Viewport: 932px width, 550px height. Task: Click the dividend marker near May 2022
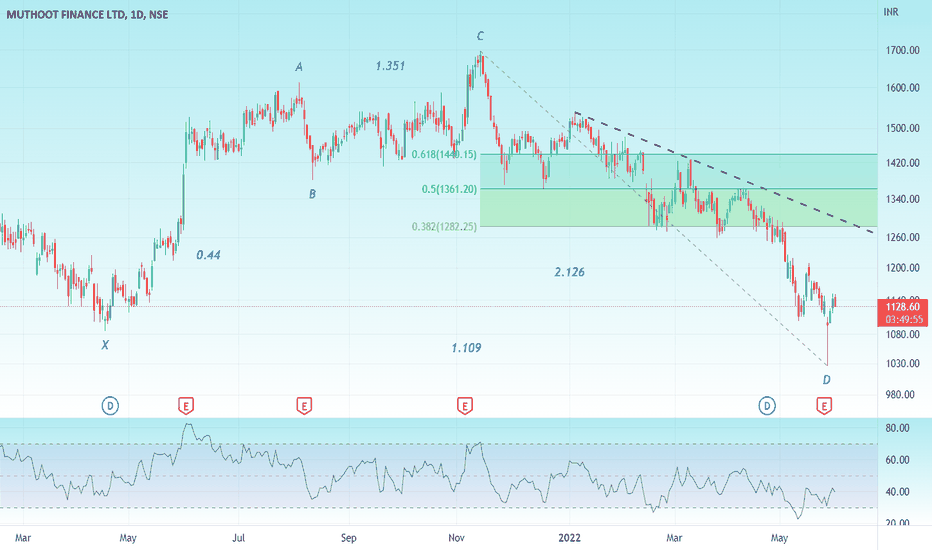(767, 406)
